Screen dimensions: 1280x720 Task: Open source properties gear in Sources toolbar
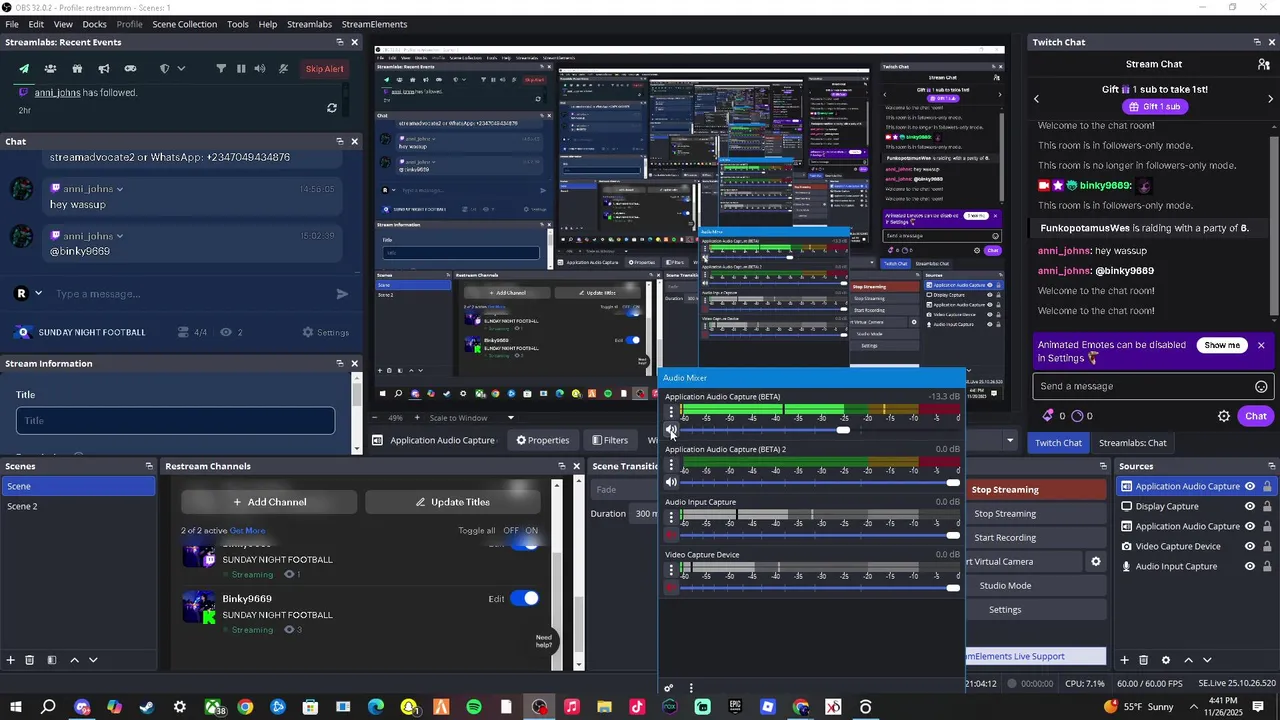coord(1166,660)
